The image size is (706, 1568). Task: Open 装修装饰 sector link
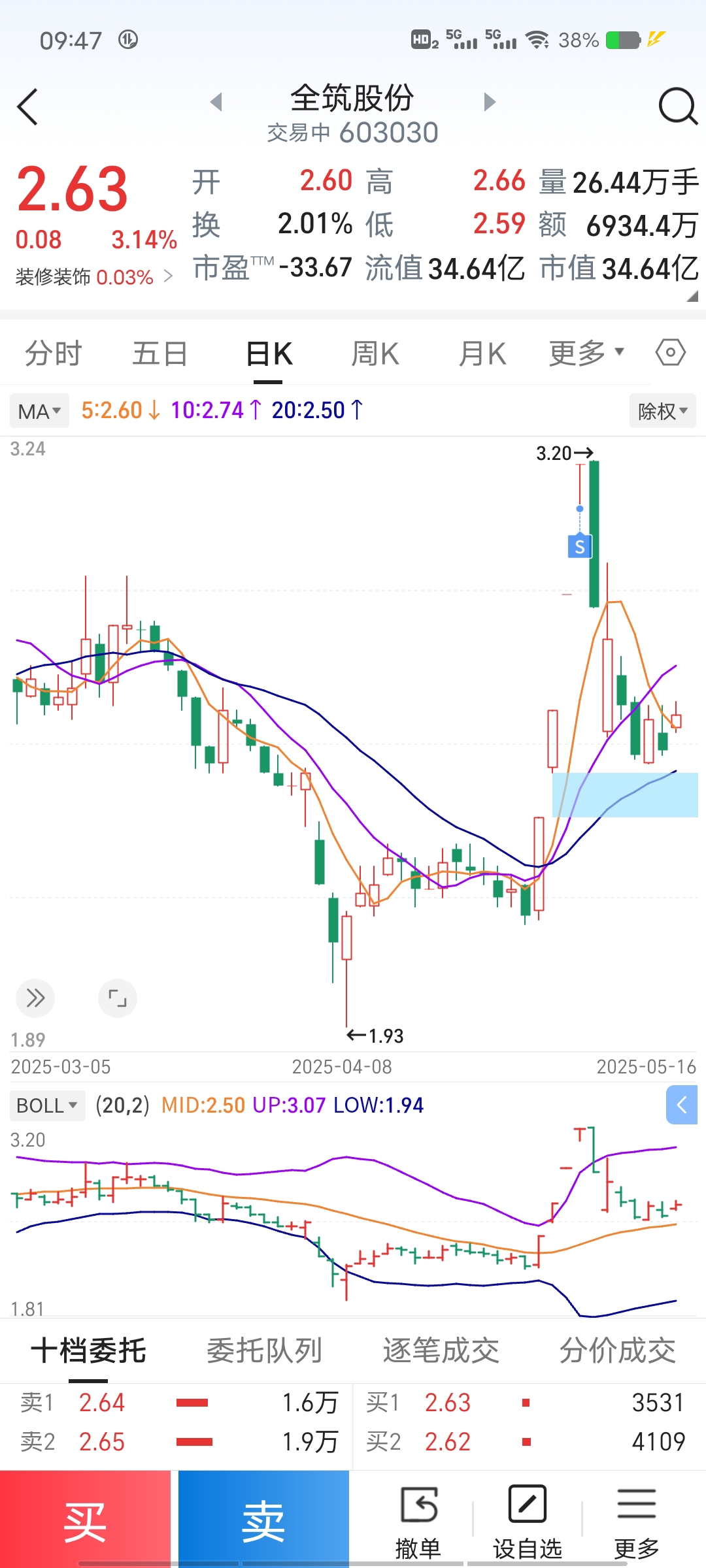(94, 277)
